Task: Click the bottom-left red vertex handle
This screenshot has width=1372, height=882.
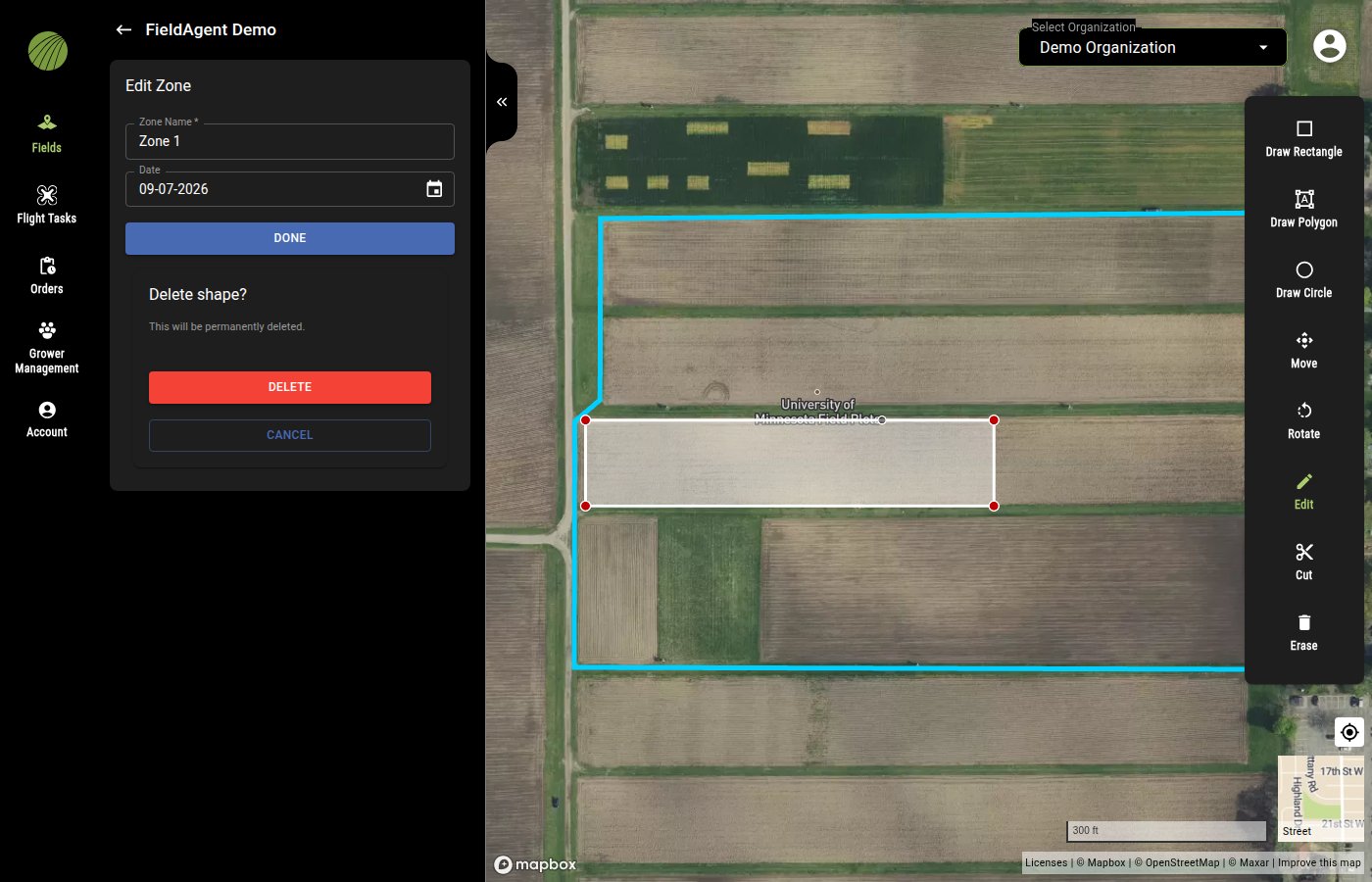Action: pyautogui.click(x=585, y=506)
